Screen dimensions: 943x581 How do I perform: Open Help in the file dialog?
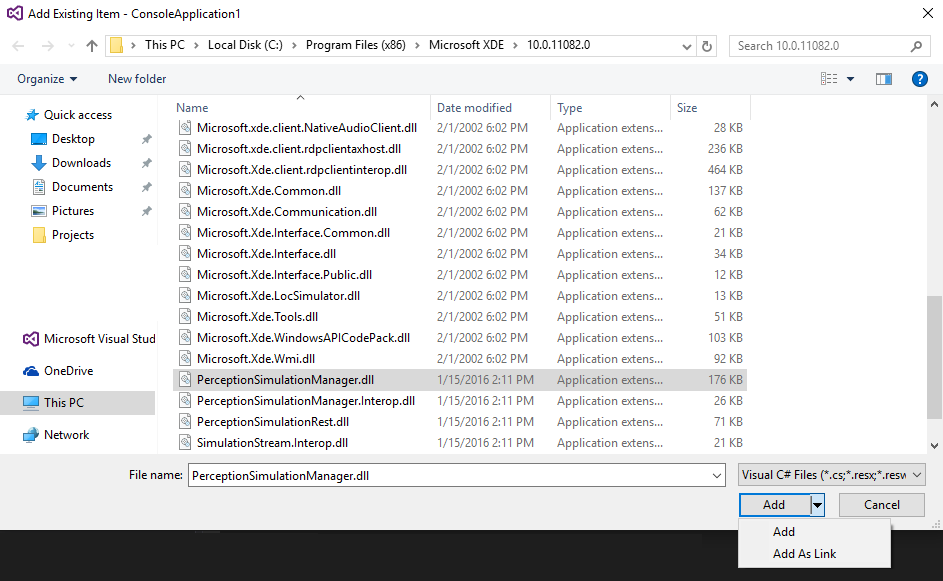(919, 79)
